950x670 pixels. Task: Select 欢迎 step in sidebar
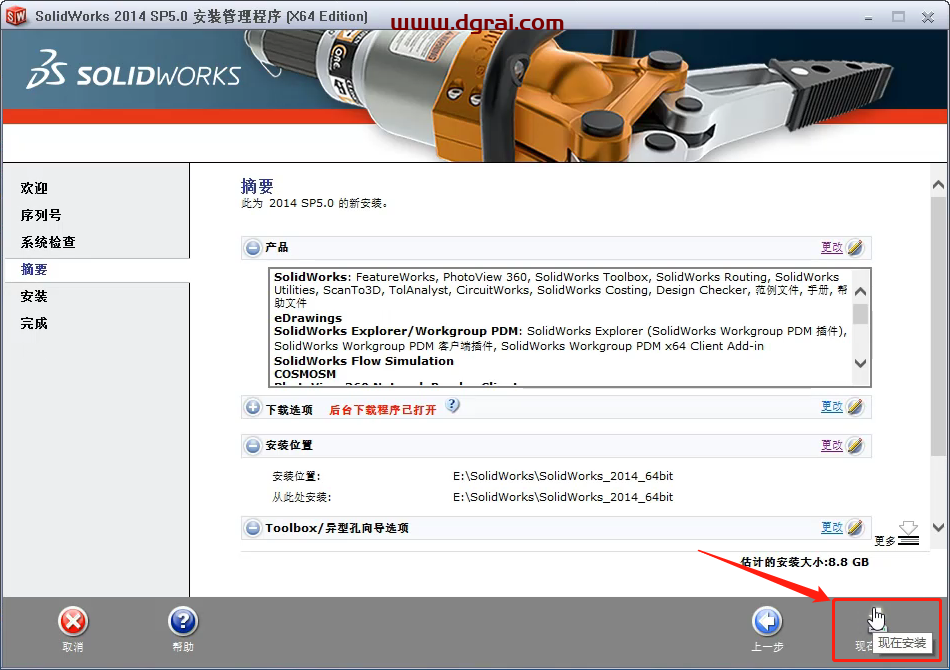(x=34, y=188)
